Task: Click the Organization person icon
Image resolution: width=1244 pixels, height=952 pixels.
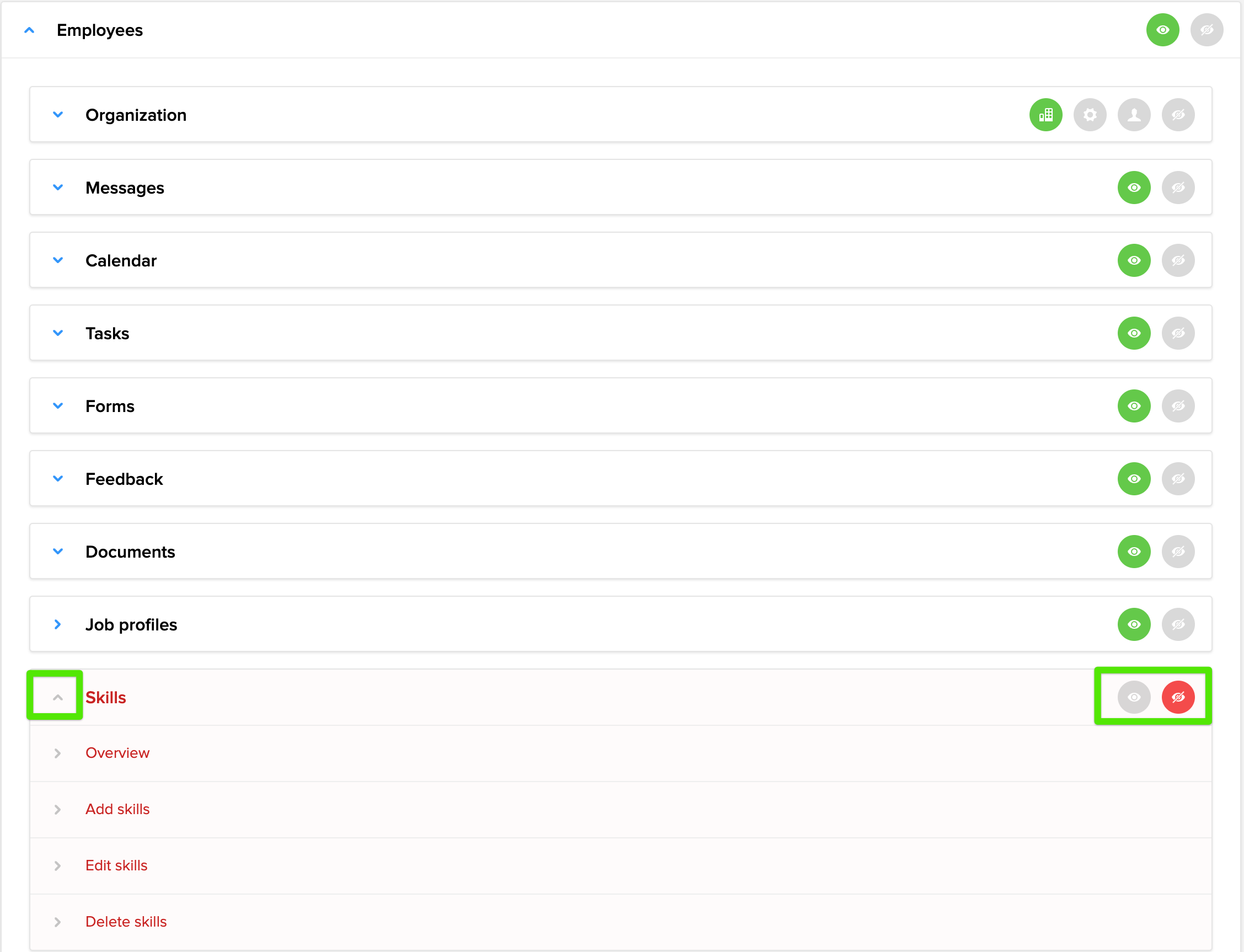Action: pyautogui.click(x=1134, y=115)
